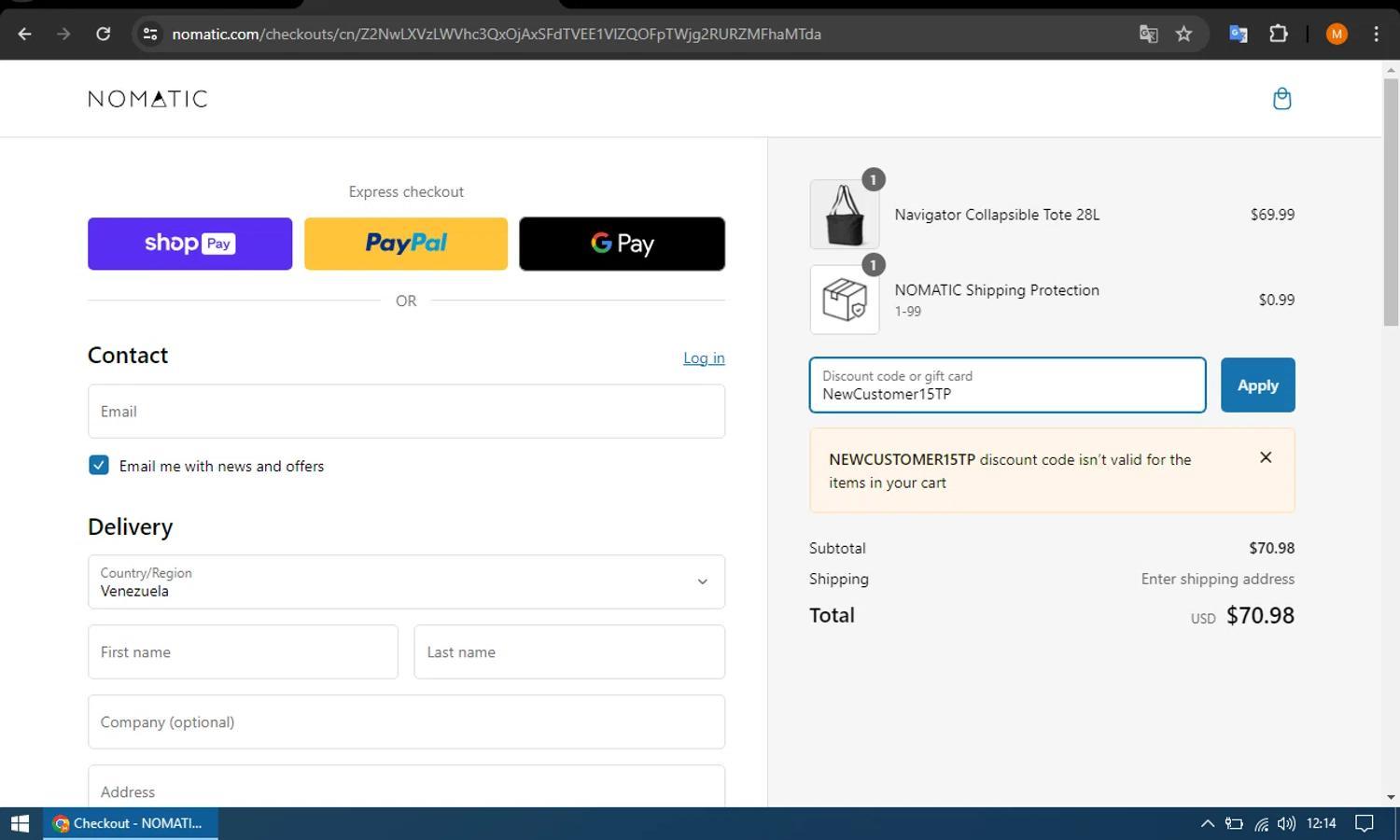The width and height of the screenshot is (1400, 840).
Task: Click the $0.99 price
Action: [1276, 300]
